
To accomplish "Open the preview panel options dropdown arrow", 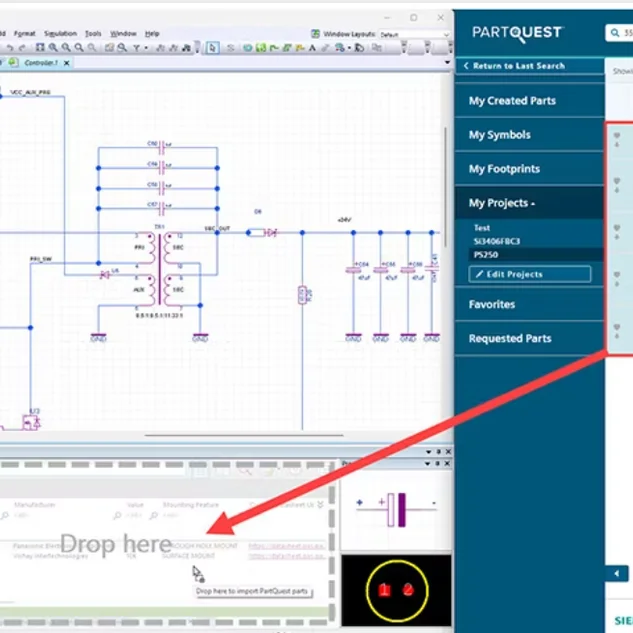I will [x=428, y=463].
